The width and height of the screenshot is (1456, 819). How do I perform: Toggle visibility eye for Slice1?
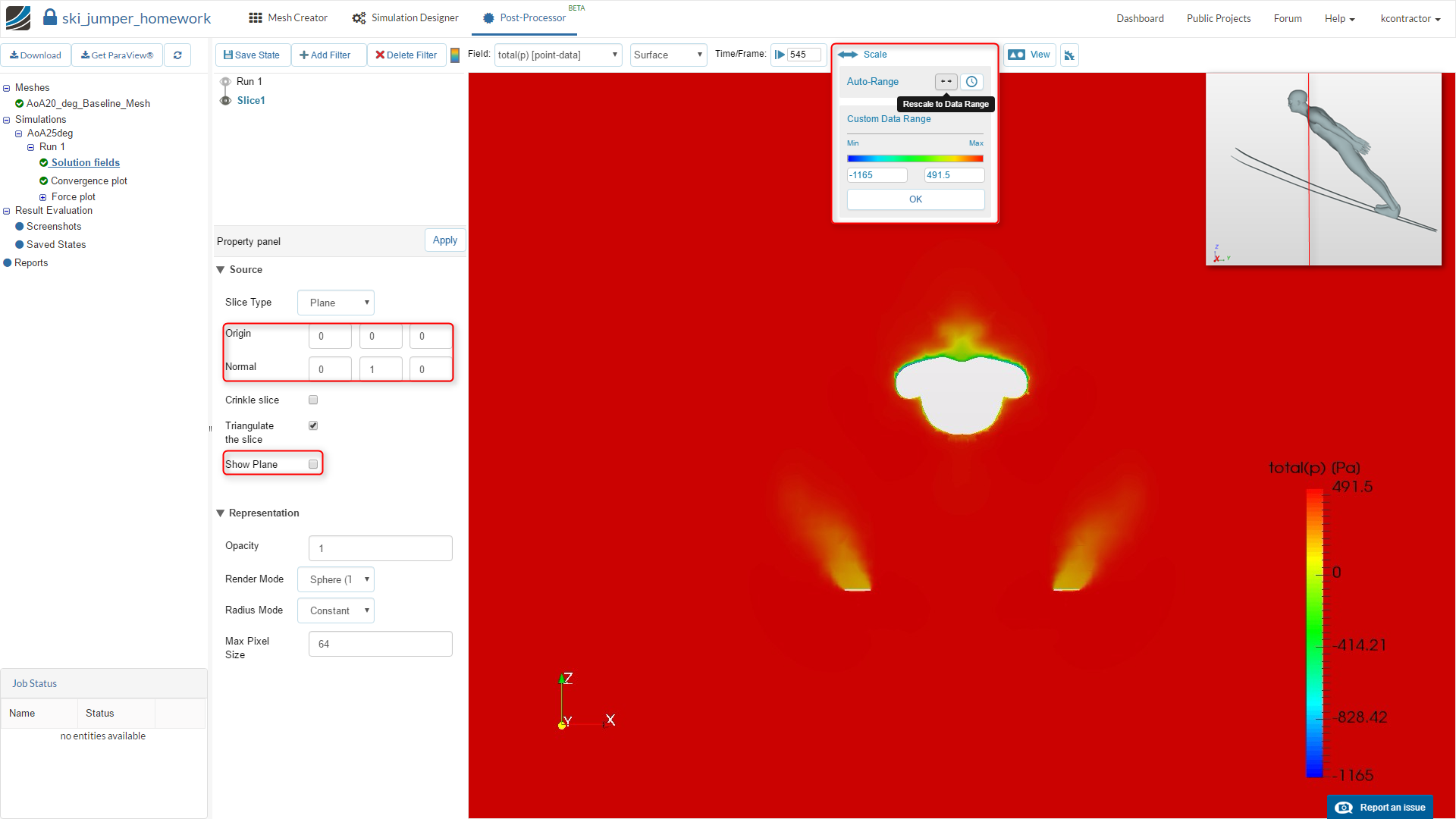tap(225, 100)
